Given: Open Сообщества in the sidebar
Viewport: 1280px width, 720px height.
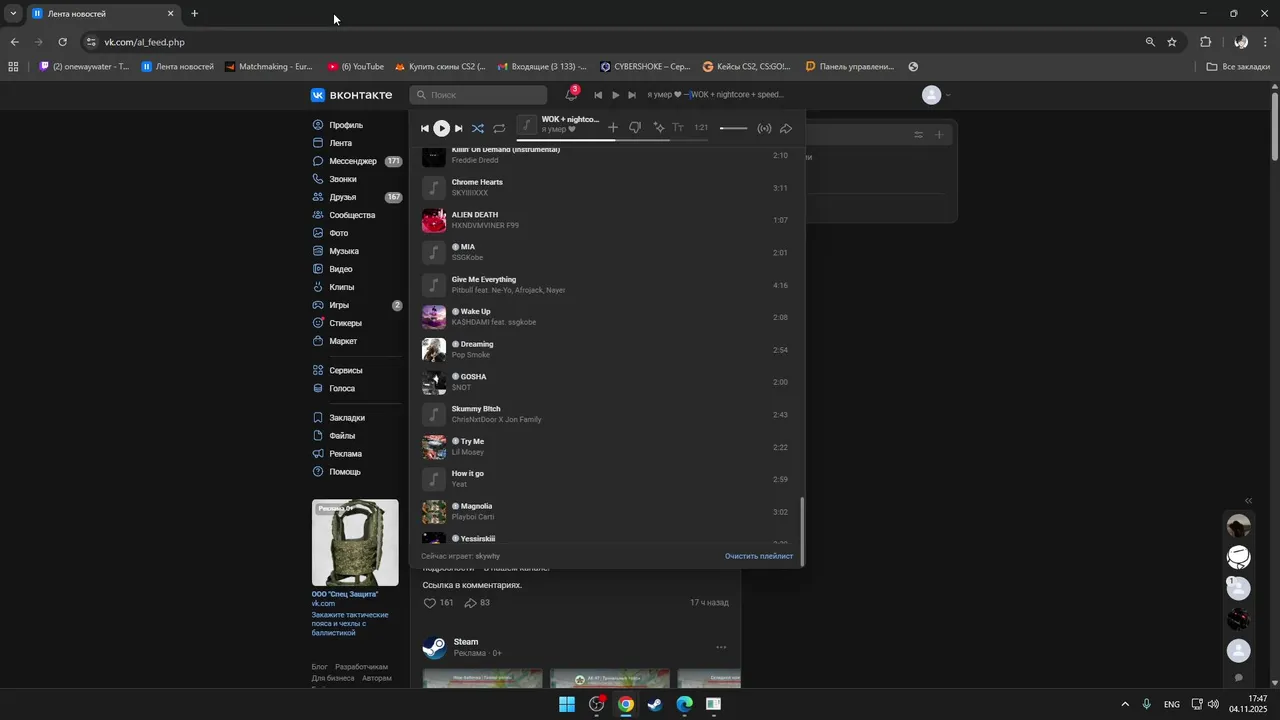Looking at the screenshot, I should [352, 215].
